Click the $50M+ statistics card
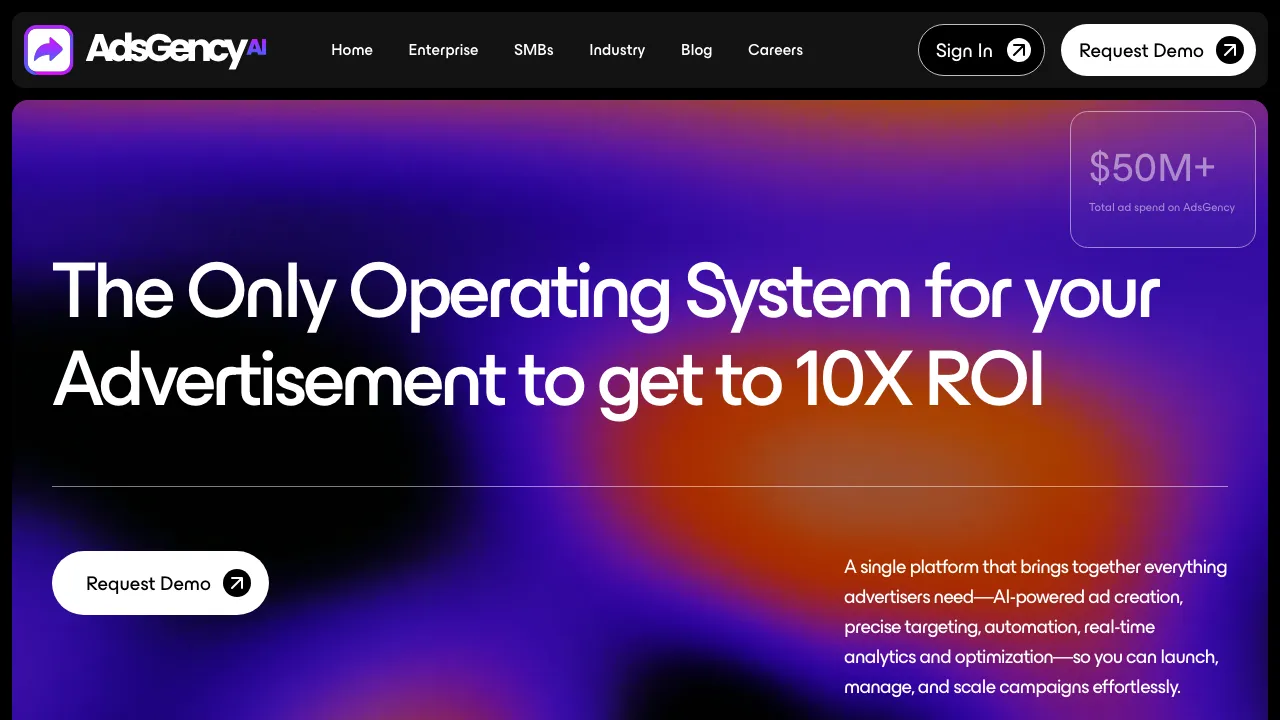1280x720 pixels. point(1162,179)
